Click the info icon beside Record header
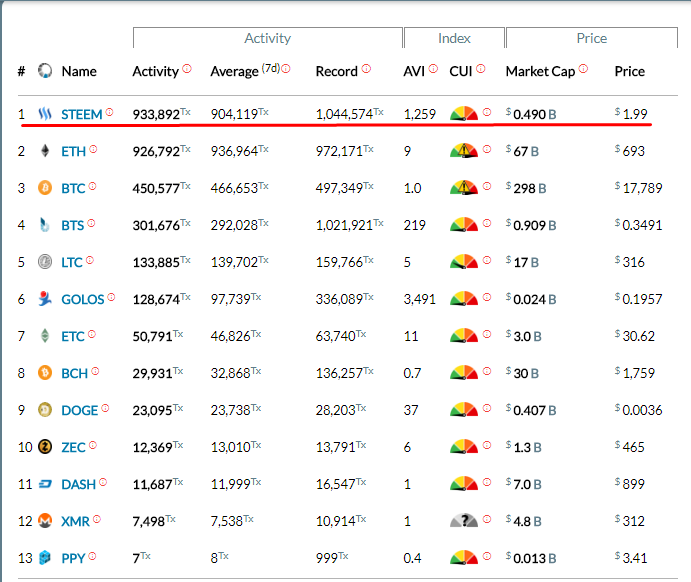The width and height of the screenshot is (691, 582). click(x=366, y=68)
